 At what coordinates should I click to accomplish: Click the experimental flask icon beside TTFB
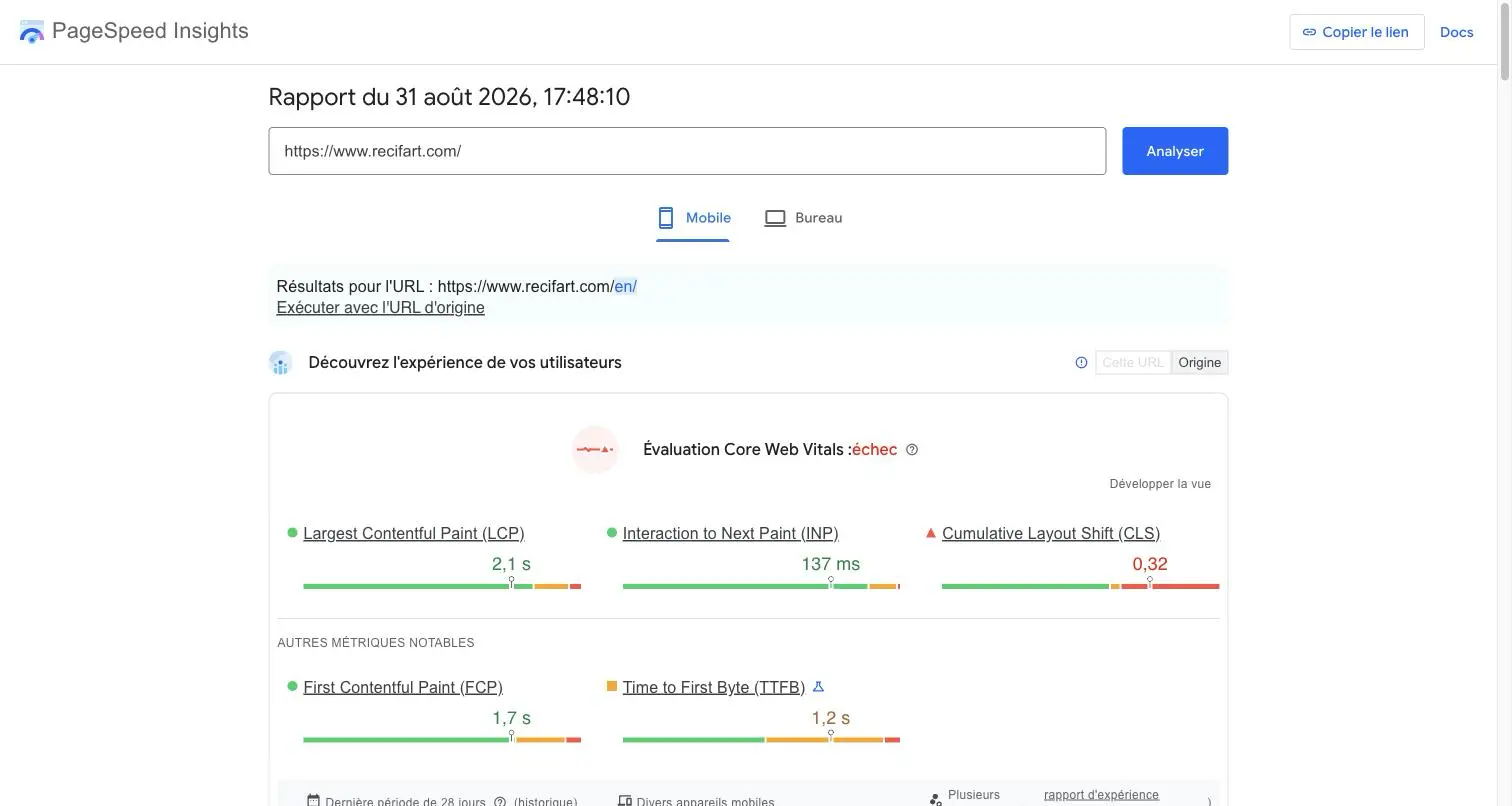[818, 687]
